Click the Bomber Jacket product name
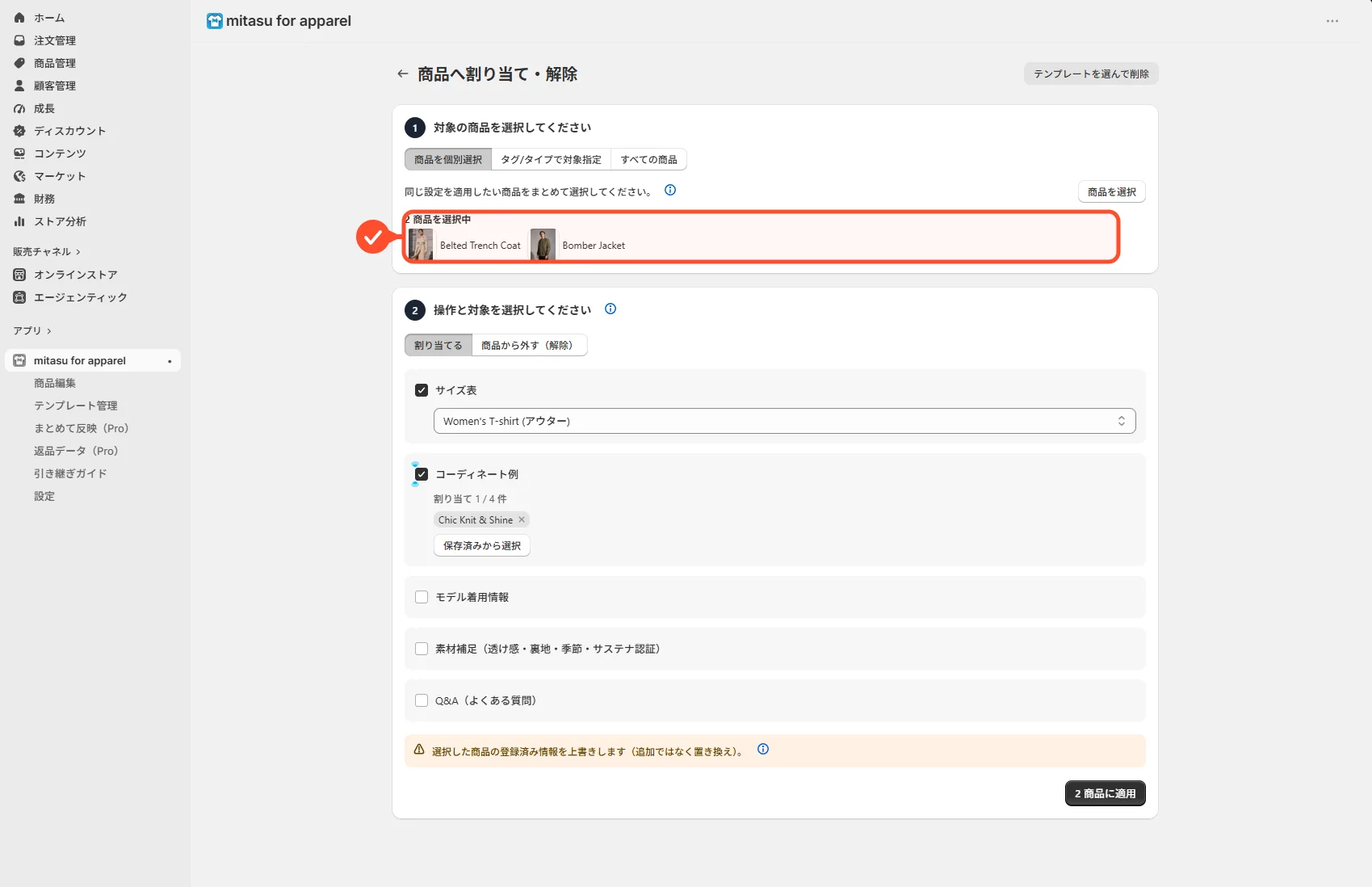Viewport: 1372px width, 887px height. tap(594, 246)
